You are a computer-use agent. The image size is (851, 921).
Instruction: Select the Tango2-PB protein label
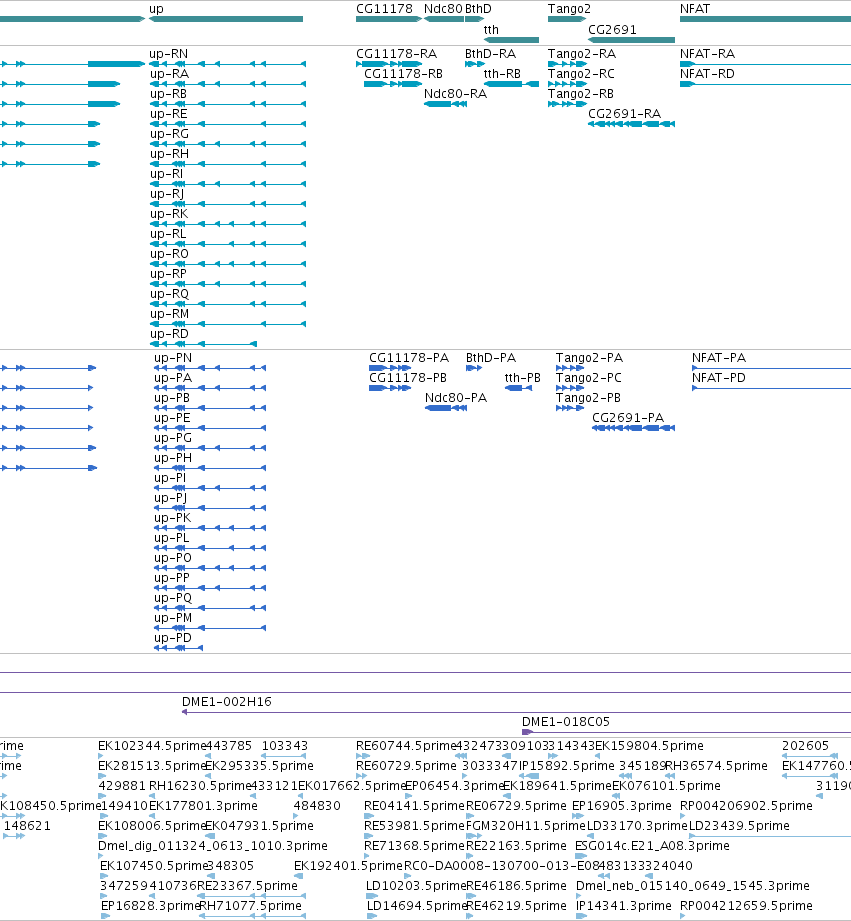(x=588, y=398)
